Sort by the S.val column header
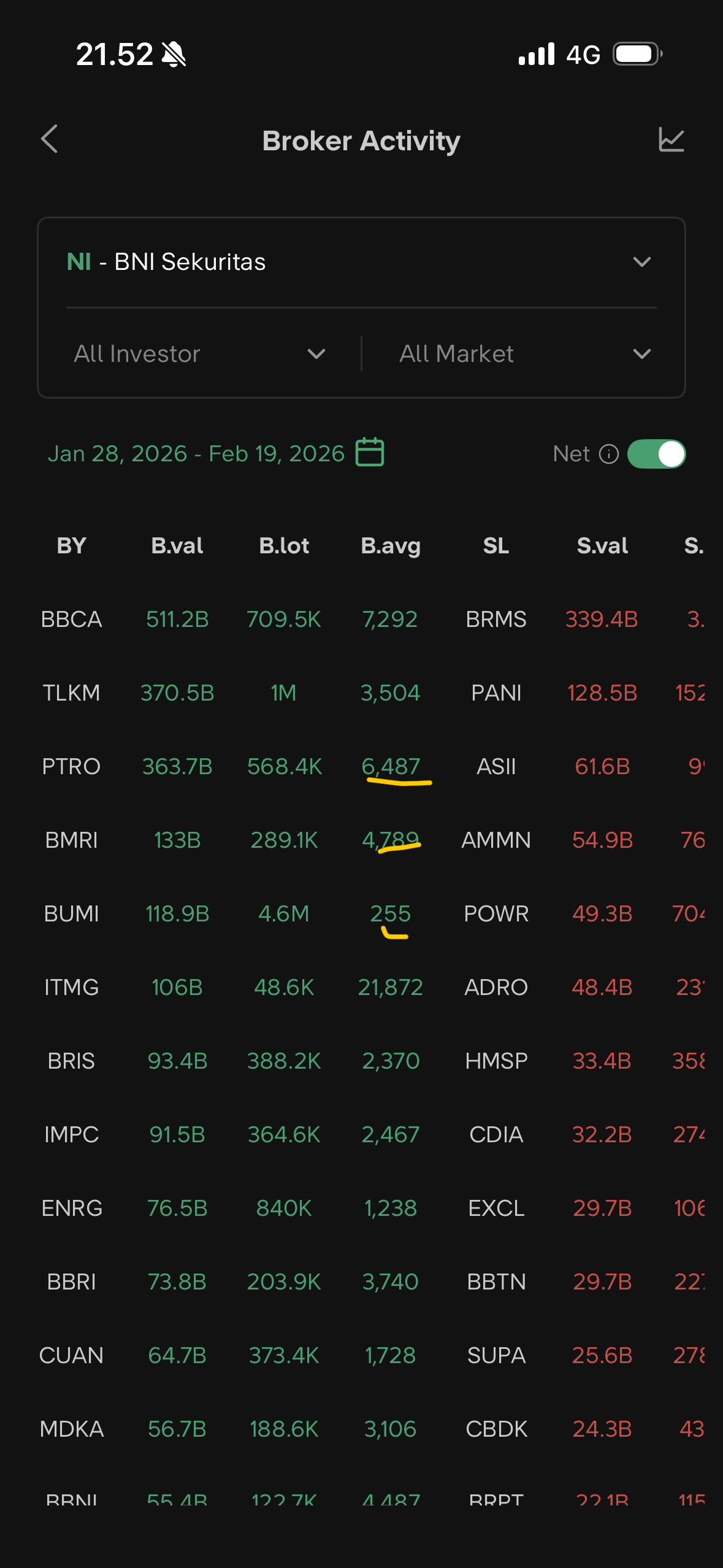This screenshot has width=723, height=1568. (x=602, y=545)
